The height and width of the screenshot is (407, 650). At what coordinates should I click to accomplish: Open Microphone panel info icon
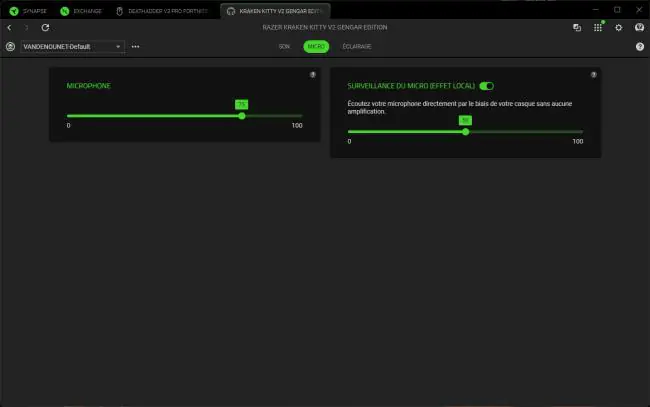click(x=313, y=75)
